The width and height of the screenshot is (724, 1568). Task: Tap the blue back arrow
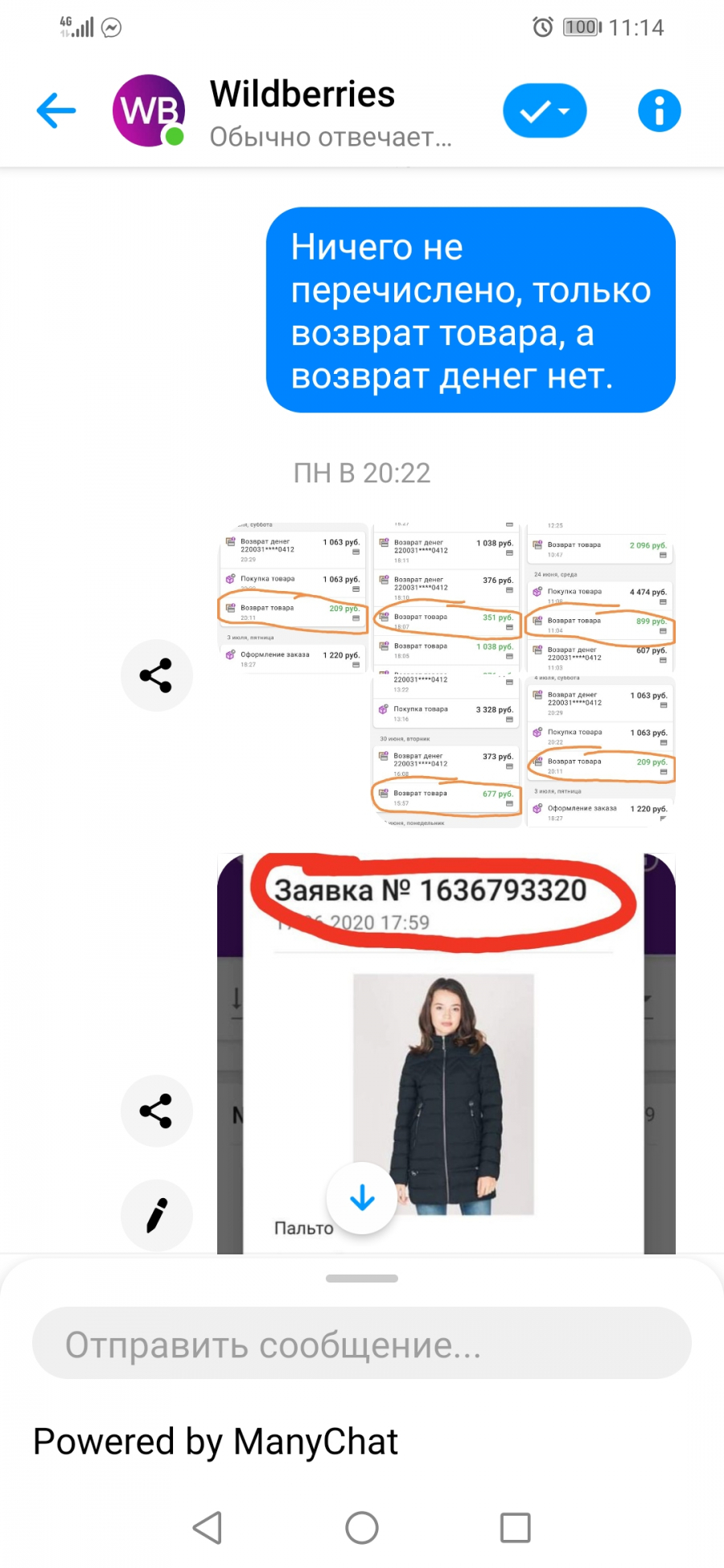tap(56, 110)
